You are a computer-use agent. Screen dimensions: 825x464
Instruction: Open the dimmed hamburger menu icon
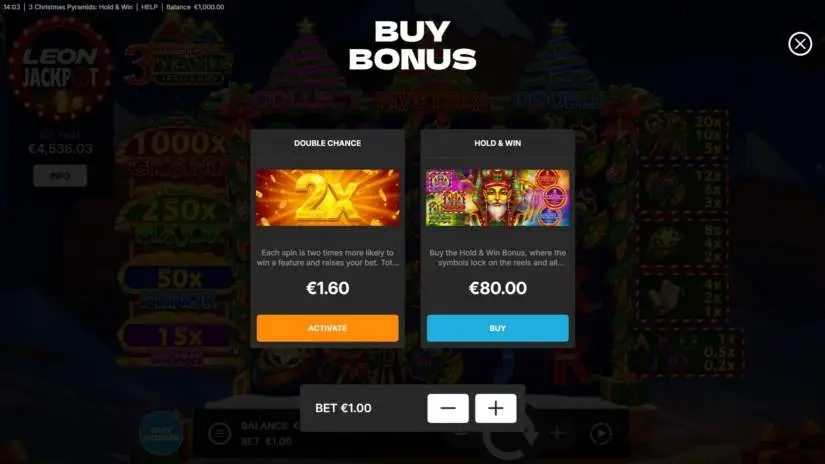pos(219,433)
